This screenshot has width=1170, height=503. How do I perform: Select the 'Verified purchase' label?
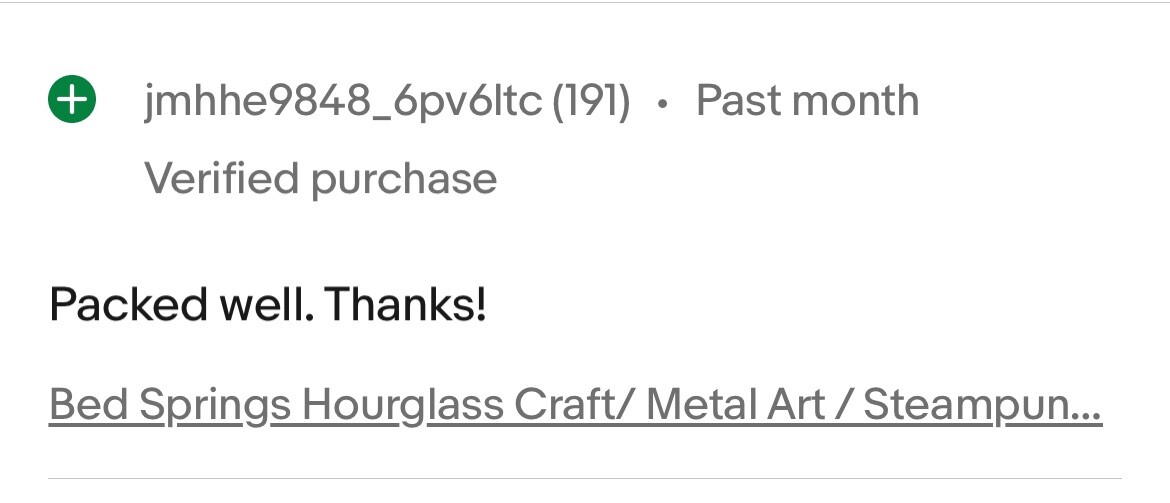tap(321, 179)
